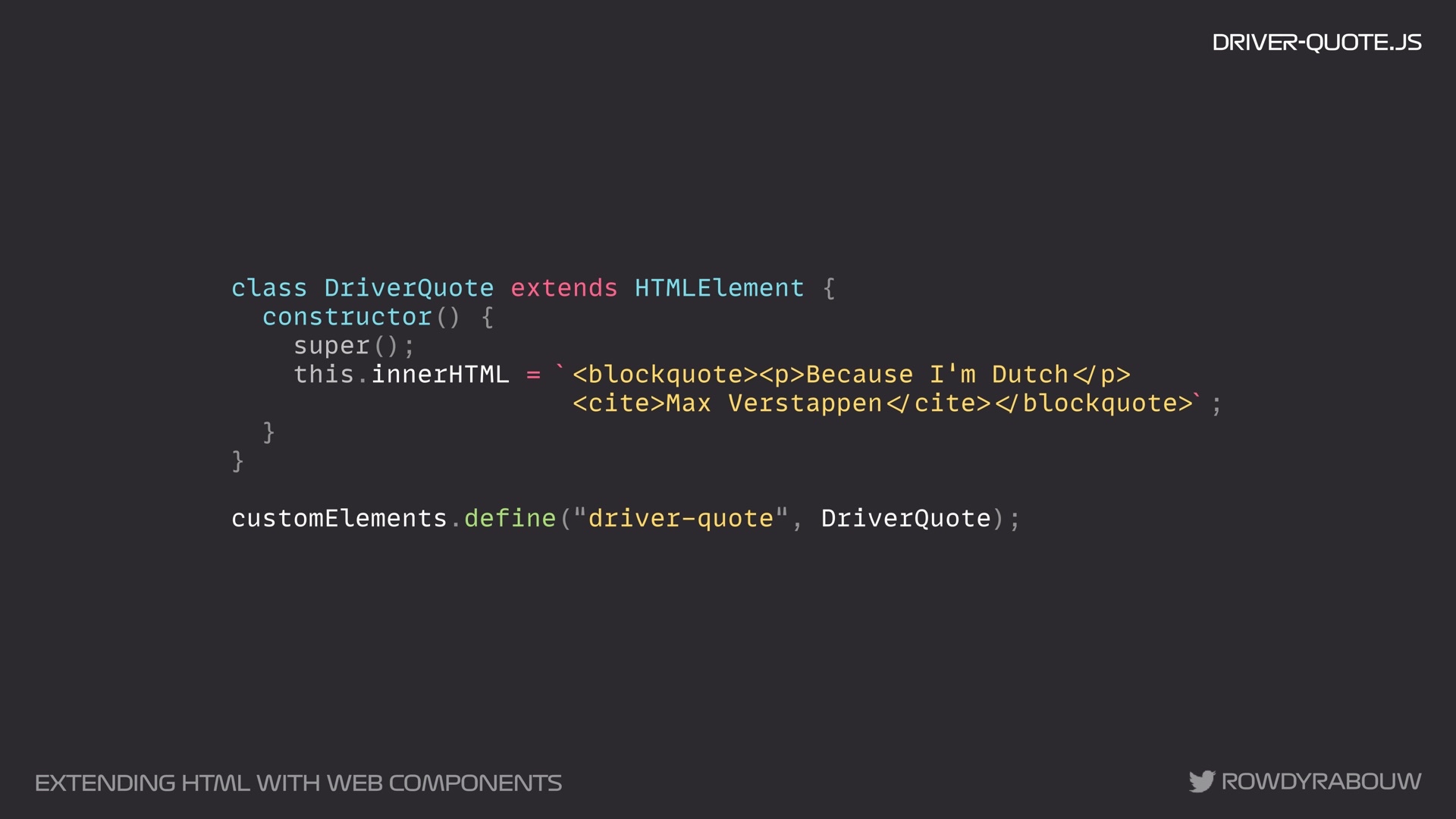The width and height of the screenshot is (1456, 819).
Task: Click the DRIVER-QUOTE.JS file title
Action: click(x=1316, y=42)
